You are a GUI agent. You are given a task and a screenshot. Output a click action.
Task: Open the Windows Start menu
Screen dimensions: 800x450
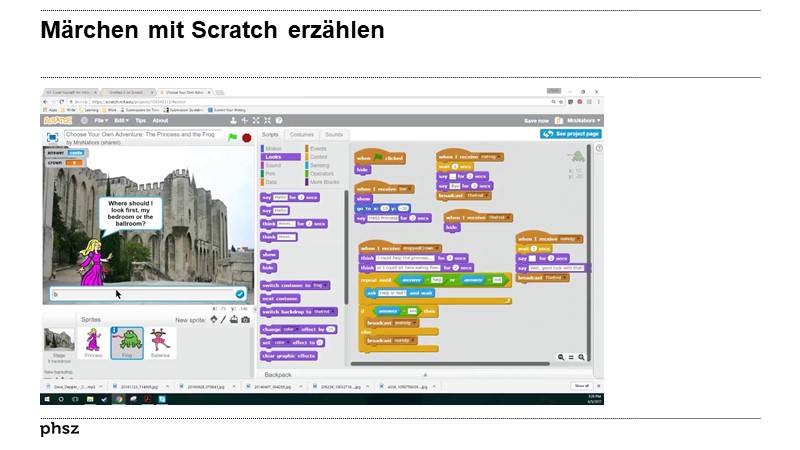(x=47, y=399)
